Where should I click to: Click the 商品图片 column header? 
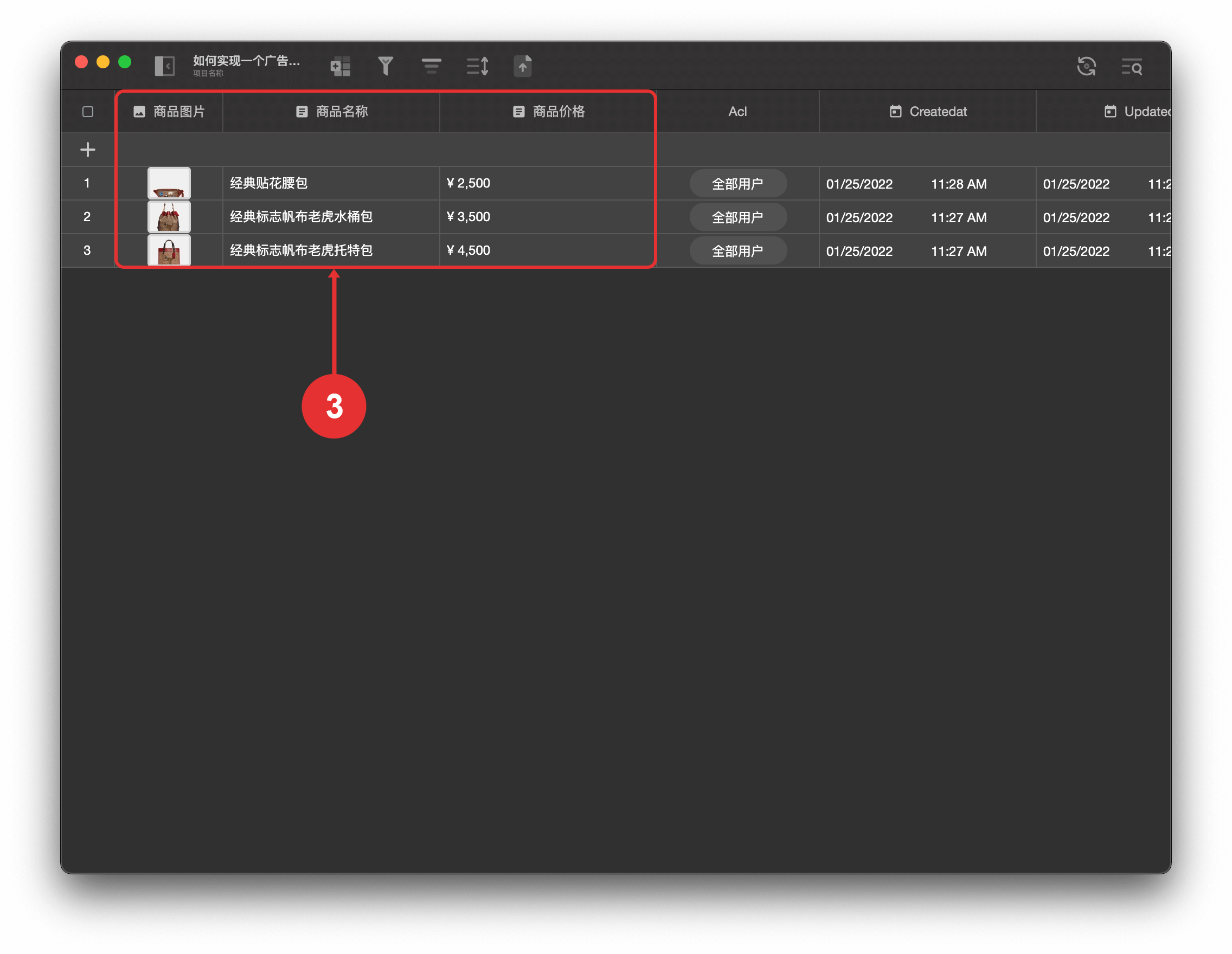(169, 112)
